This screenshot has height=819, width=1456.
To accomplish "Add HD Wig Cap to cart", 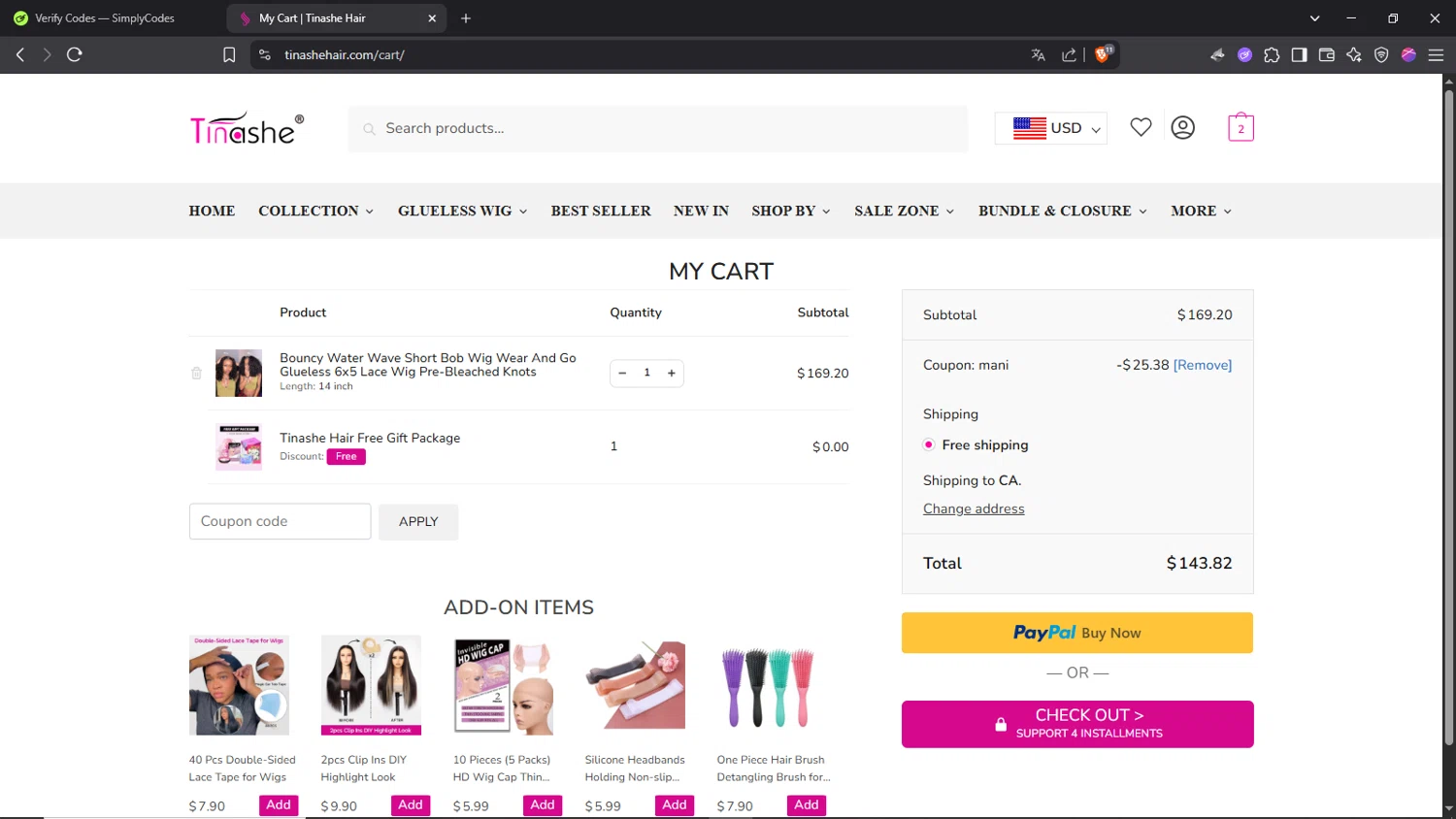I will 543,804.
